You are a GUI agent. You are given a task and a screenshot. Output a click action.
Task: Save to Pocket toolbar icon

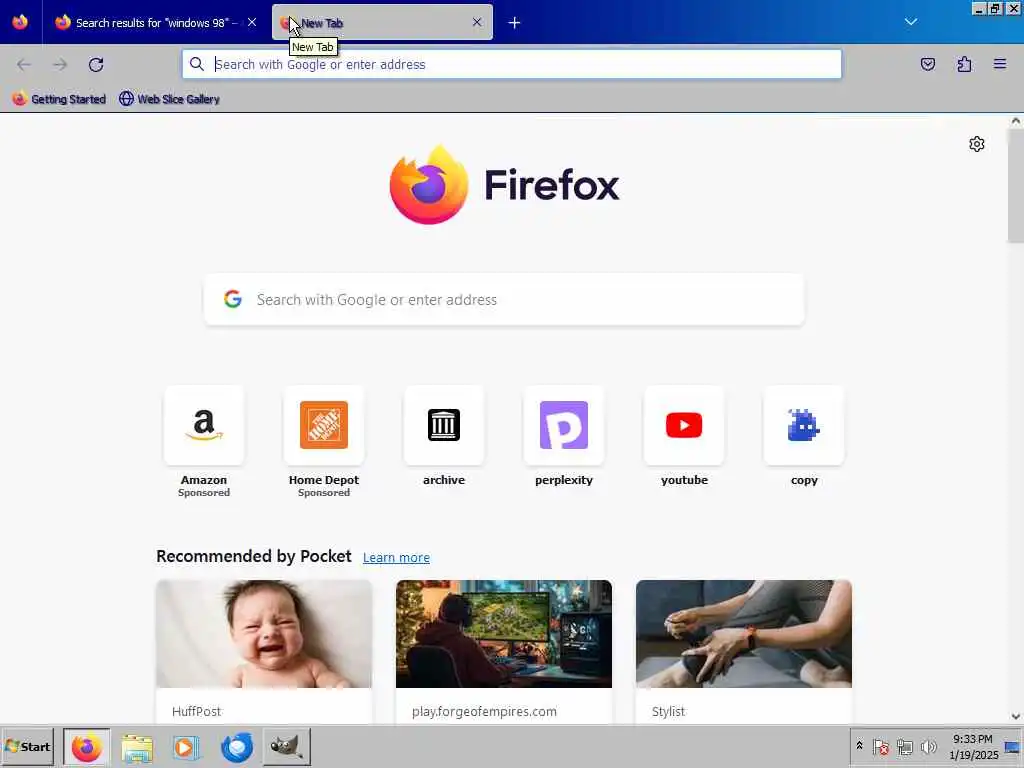coord(928,64)
